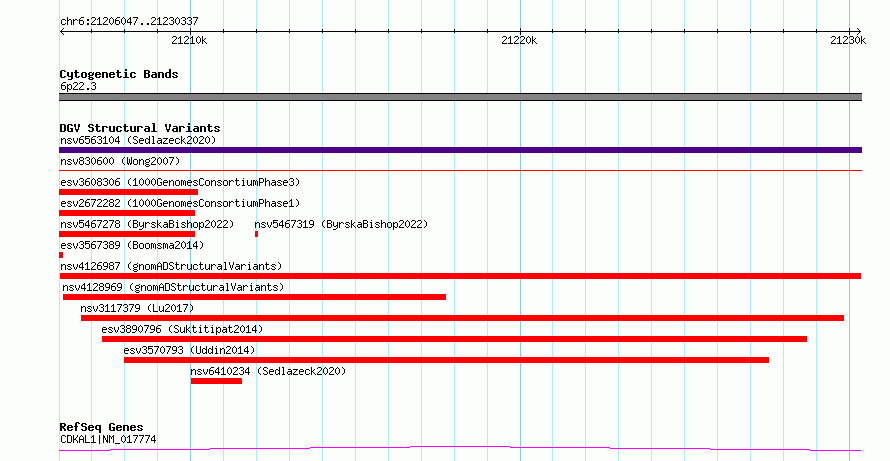Screen dimensions: 890x461
Task: Click the nsv6563104 (Sedlazeck2020) label
Action: [138, 140]
